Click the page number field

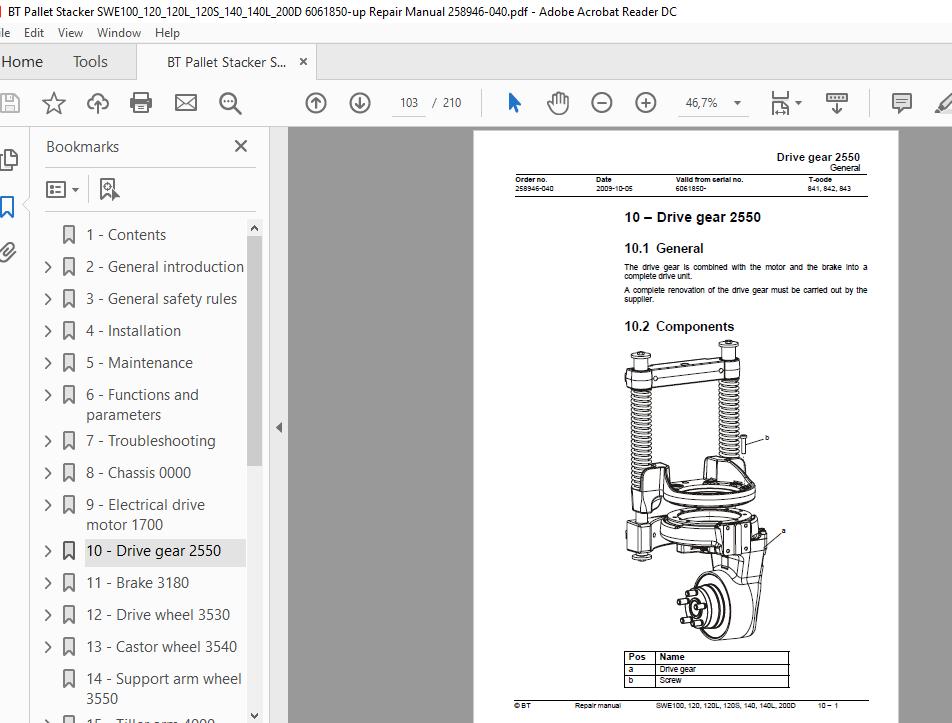coord(409,103)
